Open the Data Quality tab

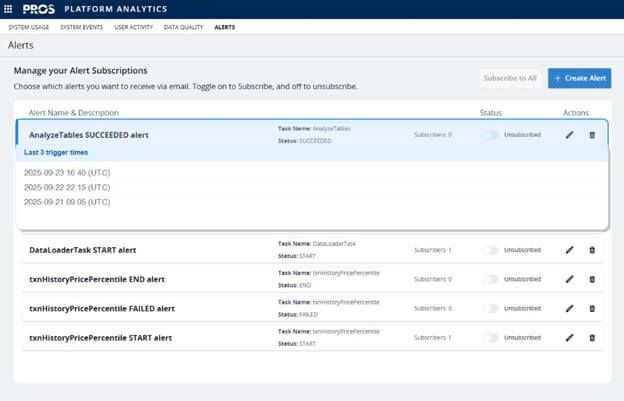(183, 27)
